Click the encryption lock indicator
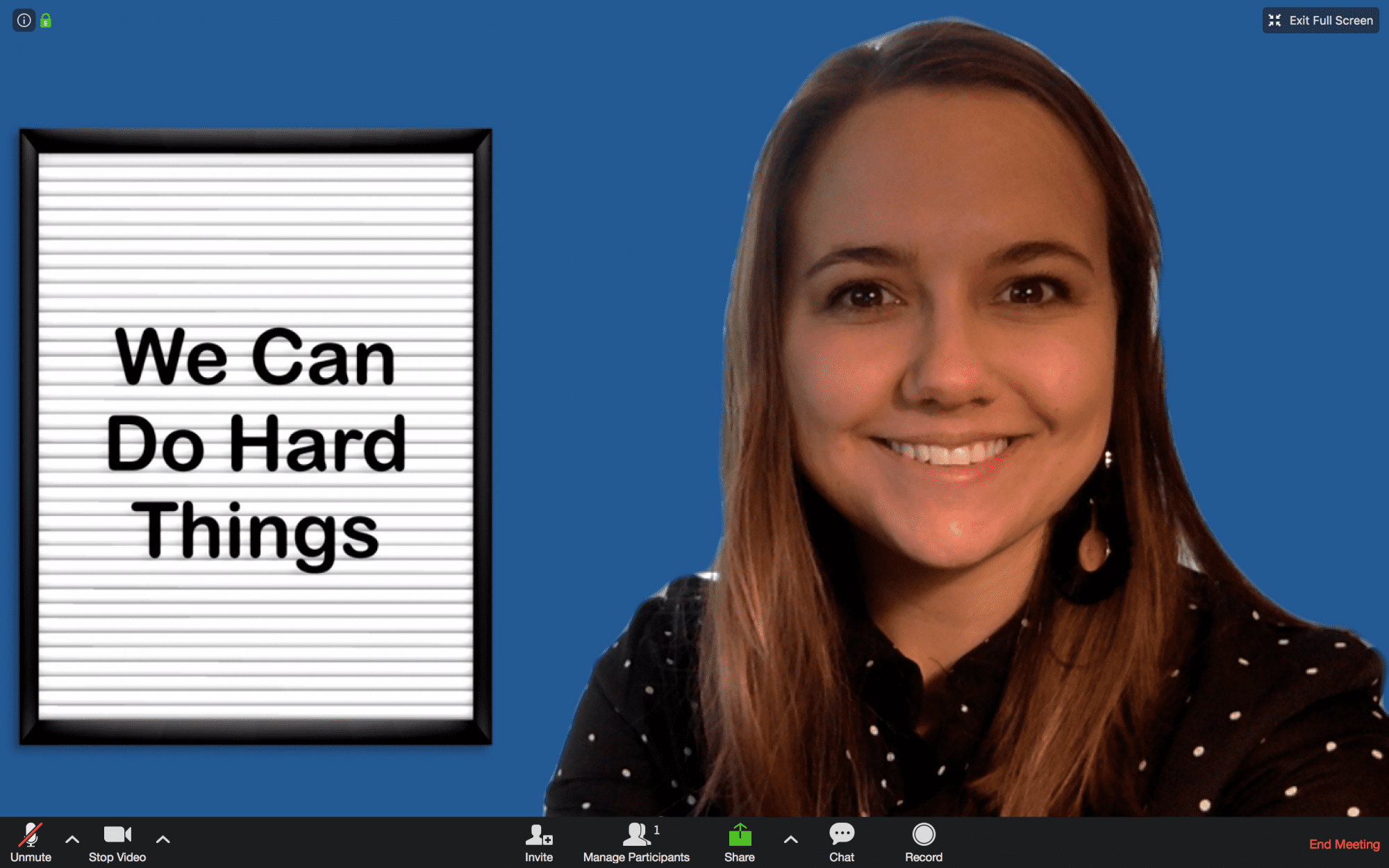Image resolution: width=1389 pixels, height=868 pixels. click(x=44, y=20)
